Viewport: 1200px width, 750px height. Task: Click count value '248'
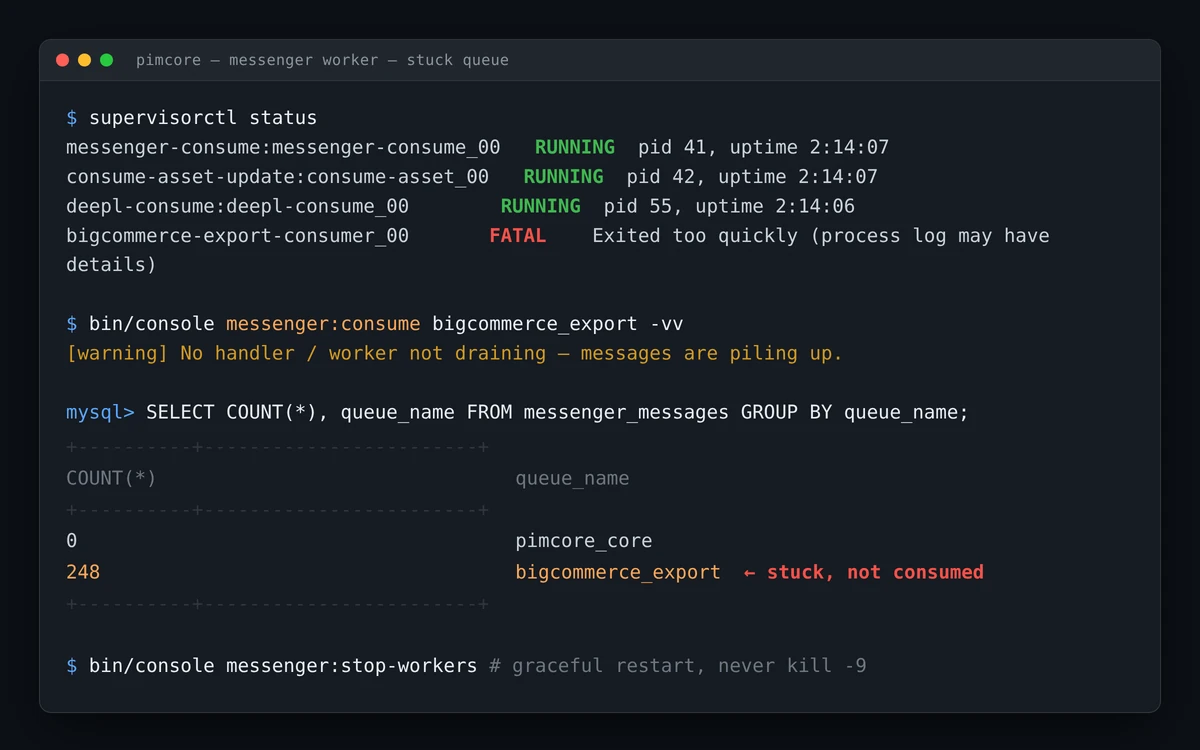83,572
